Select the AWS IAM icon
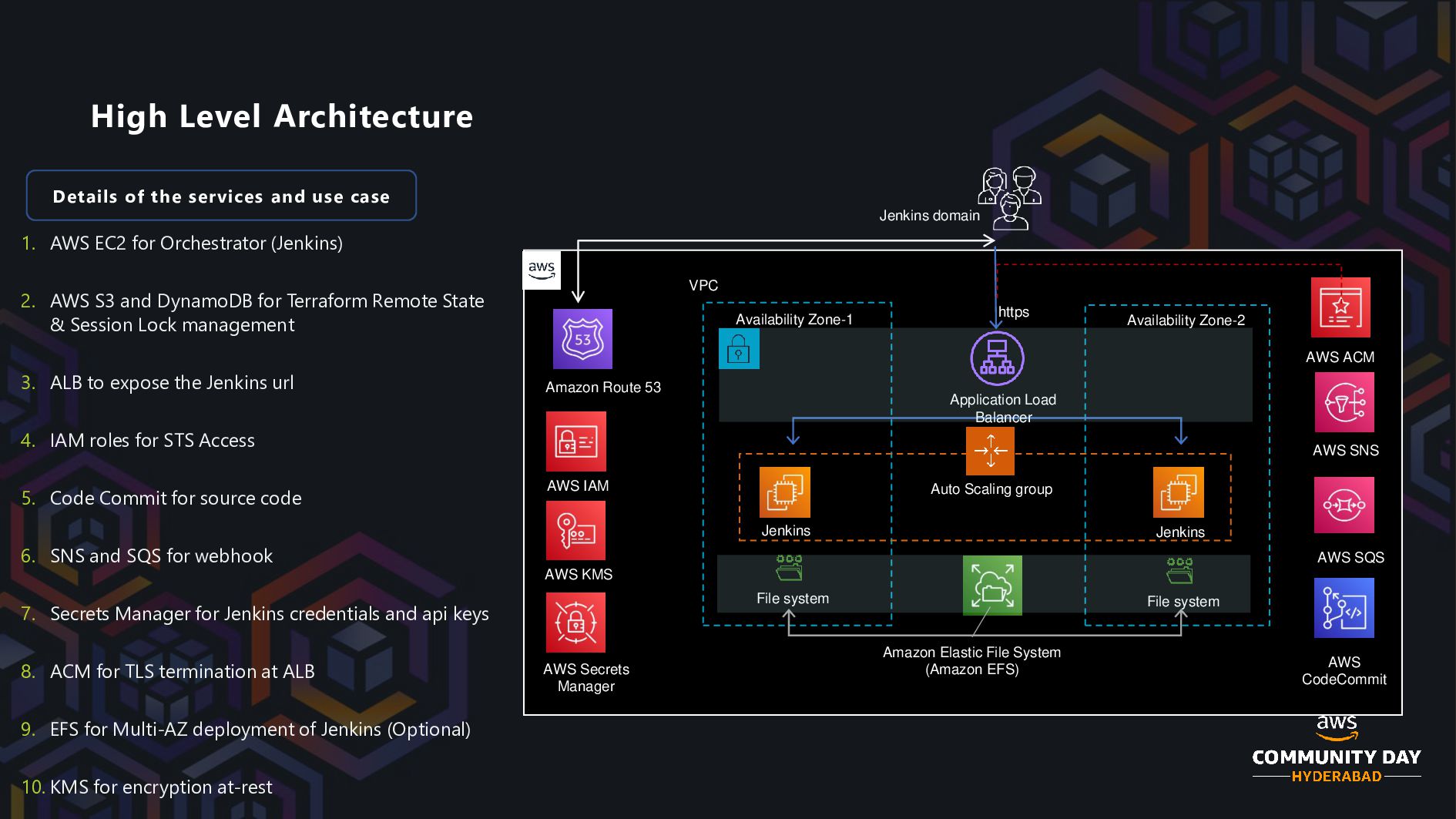The width and height of the screenshot is (1456, 819). [576, 441]
